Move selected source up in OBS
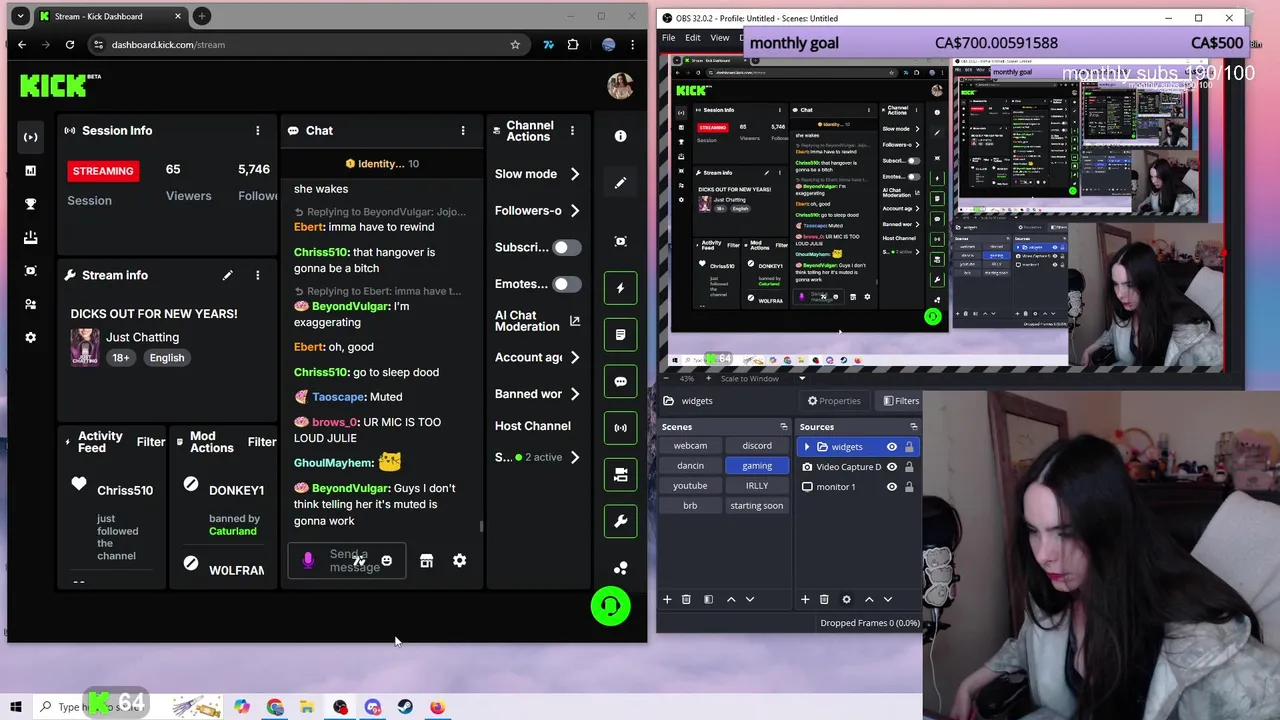This screenshot has height=720, width=1280. click(868, 599)
